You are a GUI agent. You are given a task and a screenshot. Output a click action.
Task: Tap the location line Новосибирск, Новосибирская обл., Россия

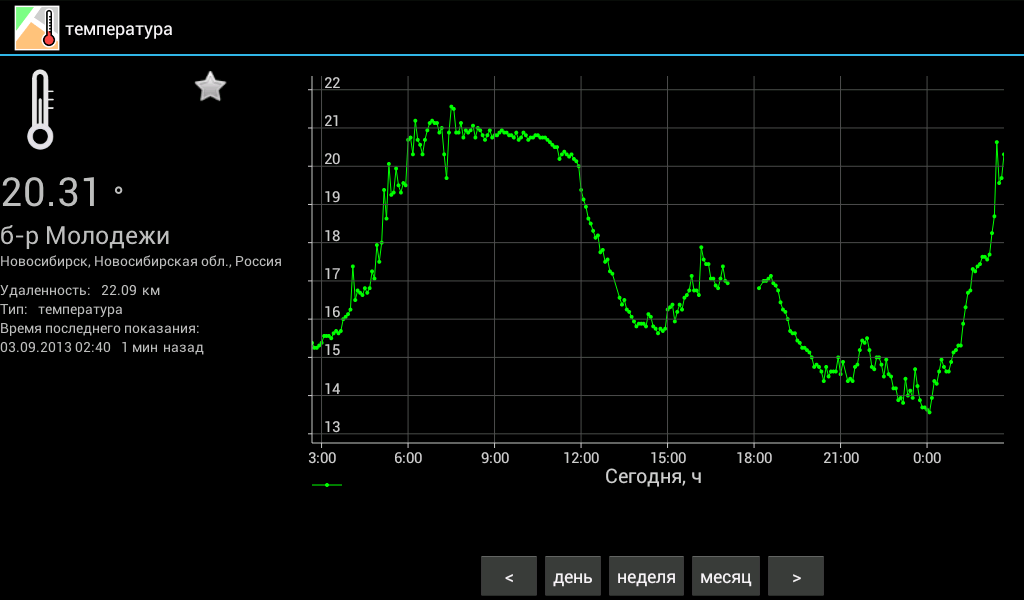click(141, 261)
